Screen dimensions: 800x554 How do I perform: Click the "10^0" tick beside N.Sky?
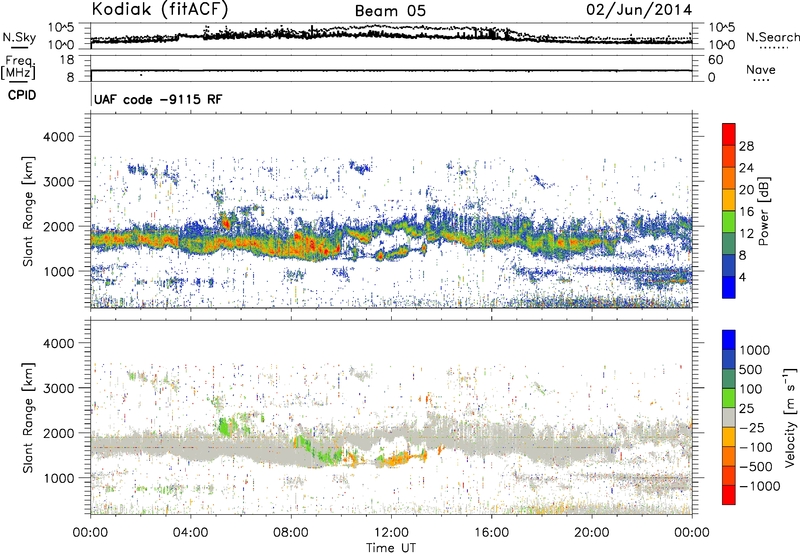[61, 45]
